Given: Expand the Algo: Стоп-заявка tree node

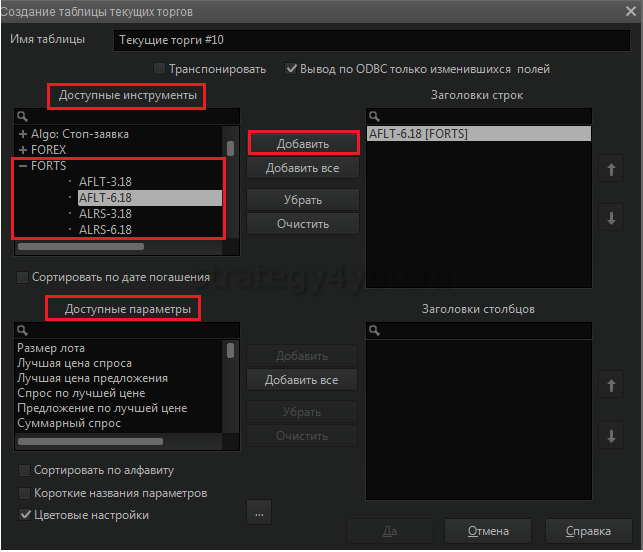Looking at the screenshot, I should click(23, 134).
